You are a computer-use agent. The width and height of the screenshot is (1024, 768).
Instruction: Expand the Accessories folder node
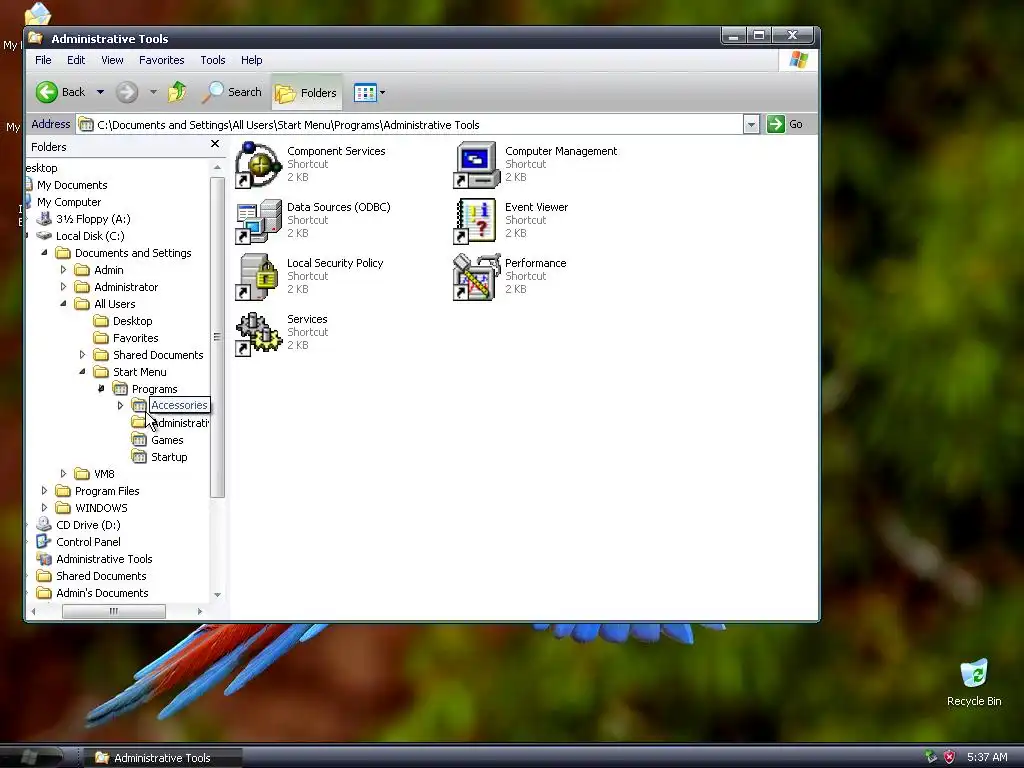coord(120,406)
